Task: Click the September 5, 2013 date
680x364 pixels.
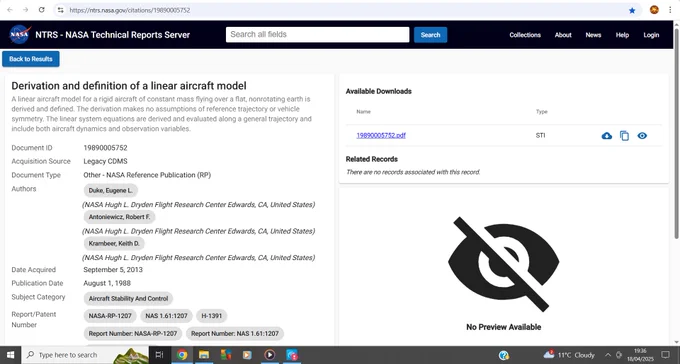Action: point(113,270)
